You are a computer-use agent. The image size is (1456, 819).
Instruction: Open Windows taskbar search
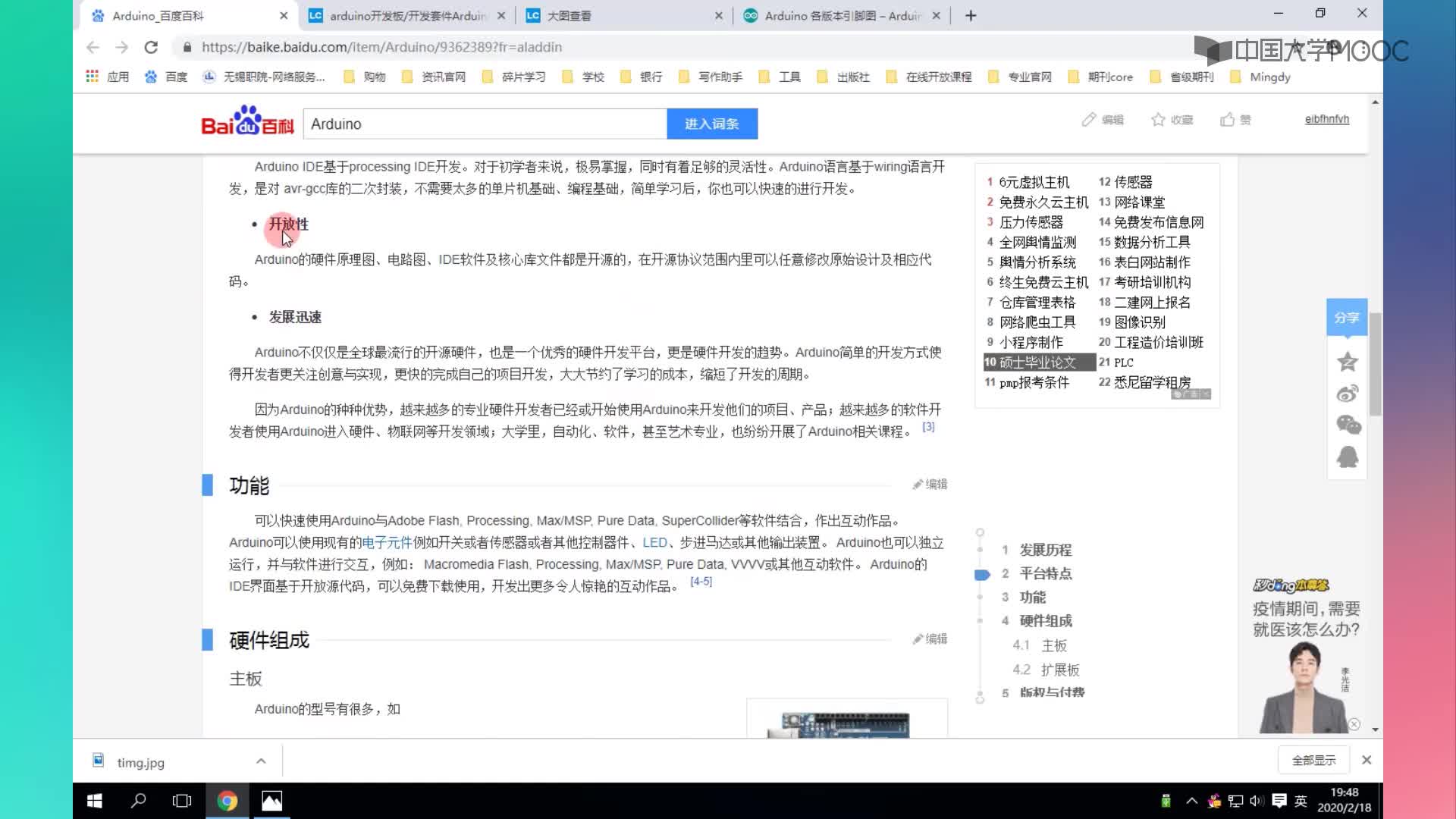[x=139, y=801]
